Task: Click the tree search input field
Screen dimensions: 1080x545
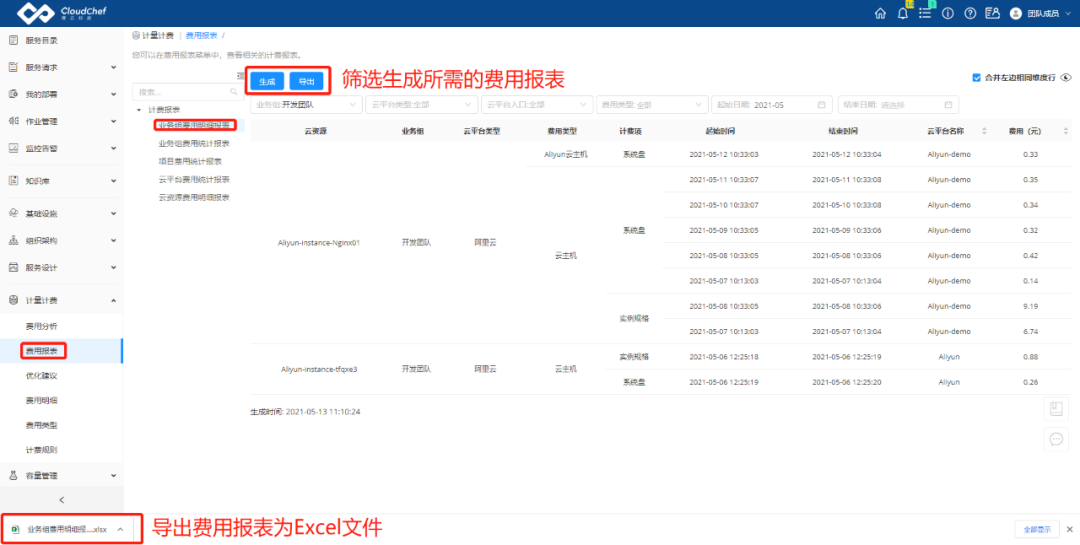Action: tap(187, 92)
